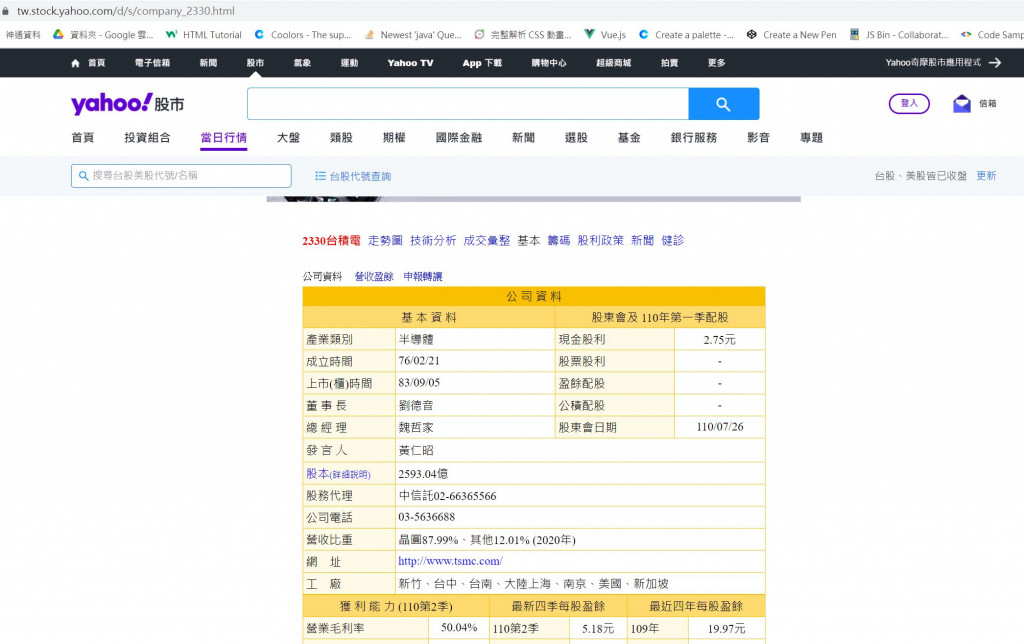Click the 更新 refresh link
1024x644 pixels.
[x=986, y=176]
